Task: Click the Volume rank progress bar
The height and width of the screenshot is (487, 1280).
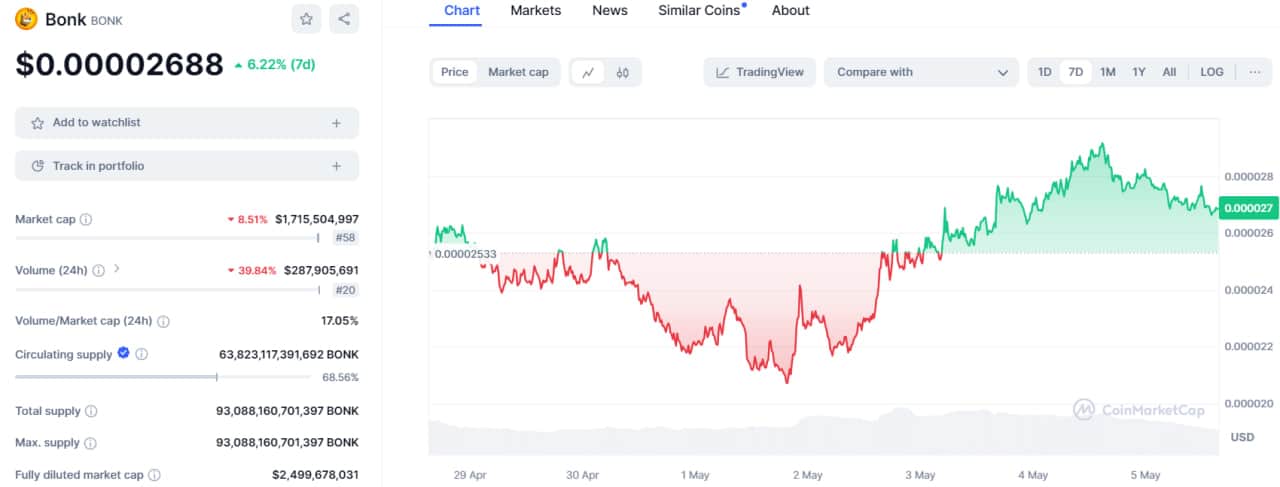Action: [x=167, y=290]
